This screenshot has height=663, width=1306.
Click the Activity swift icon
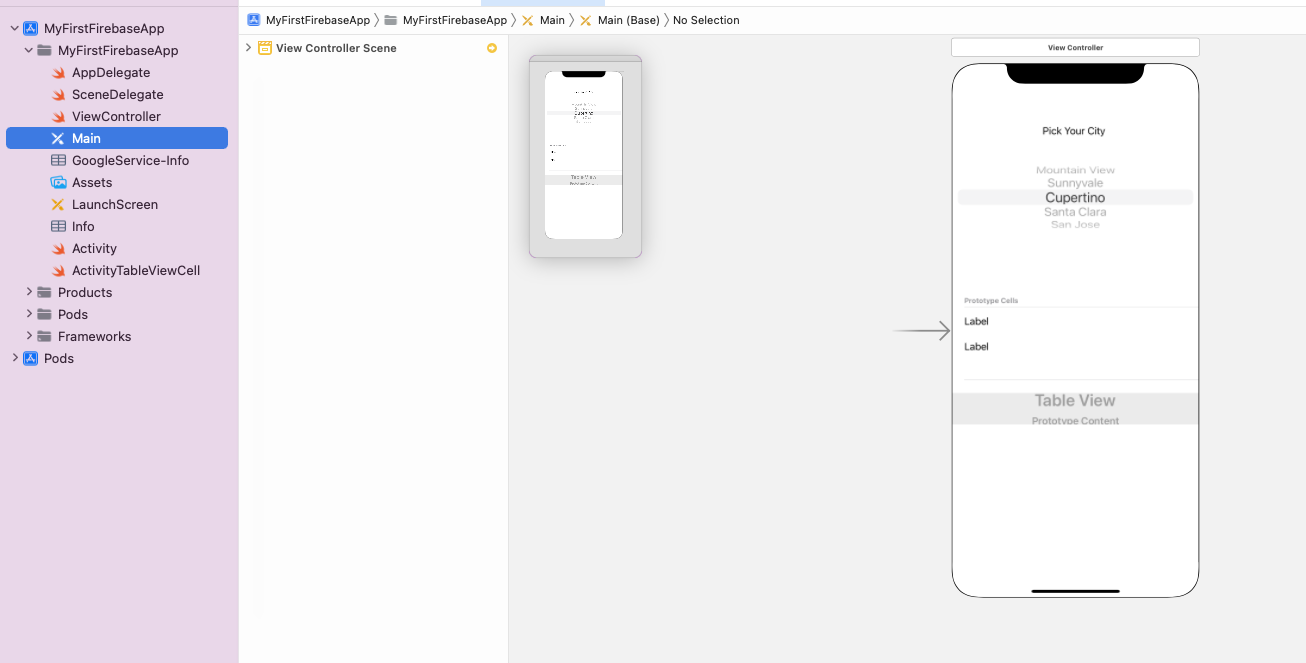[x=58, y=249]
